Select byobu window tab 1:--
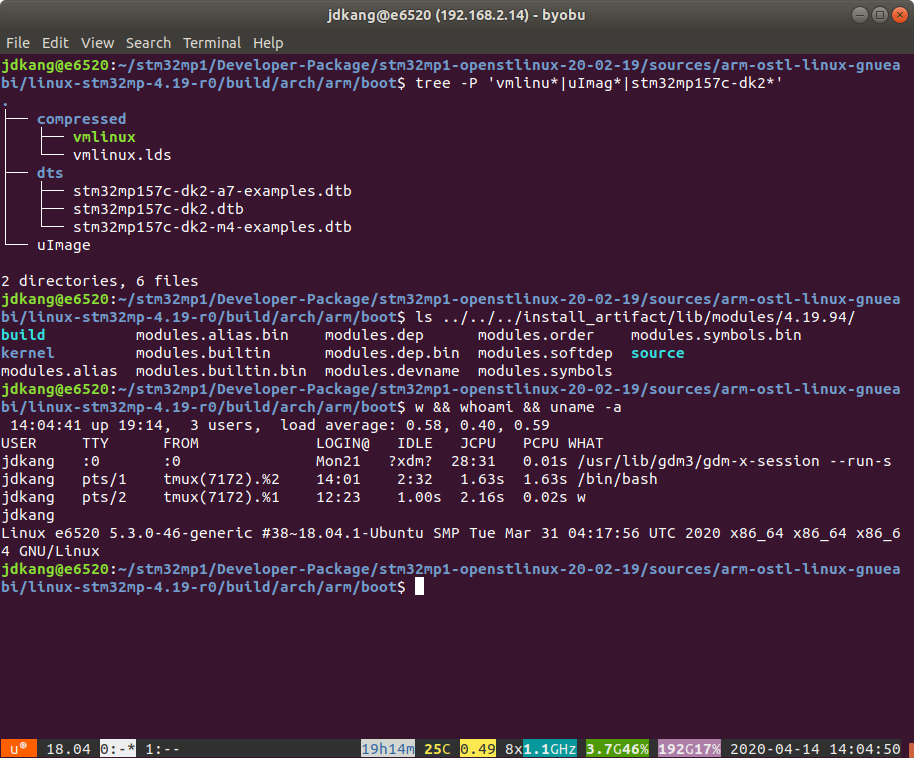This screenshot has height=758, width=914. point(162,749)
